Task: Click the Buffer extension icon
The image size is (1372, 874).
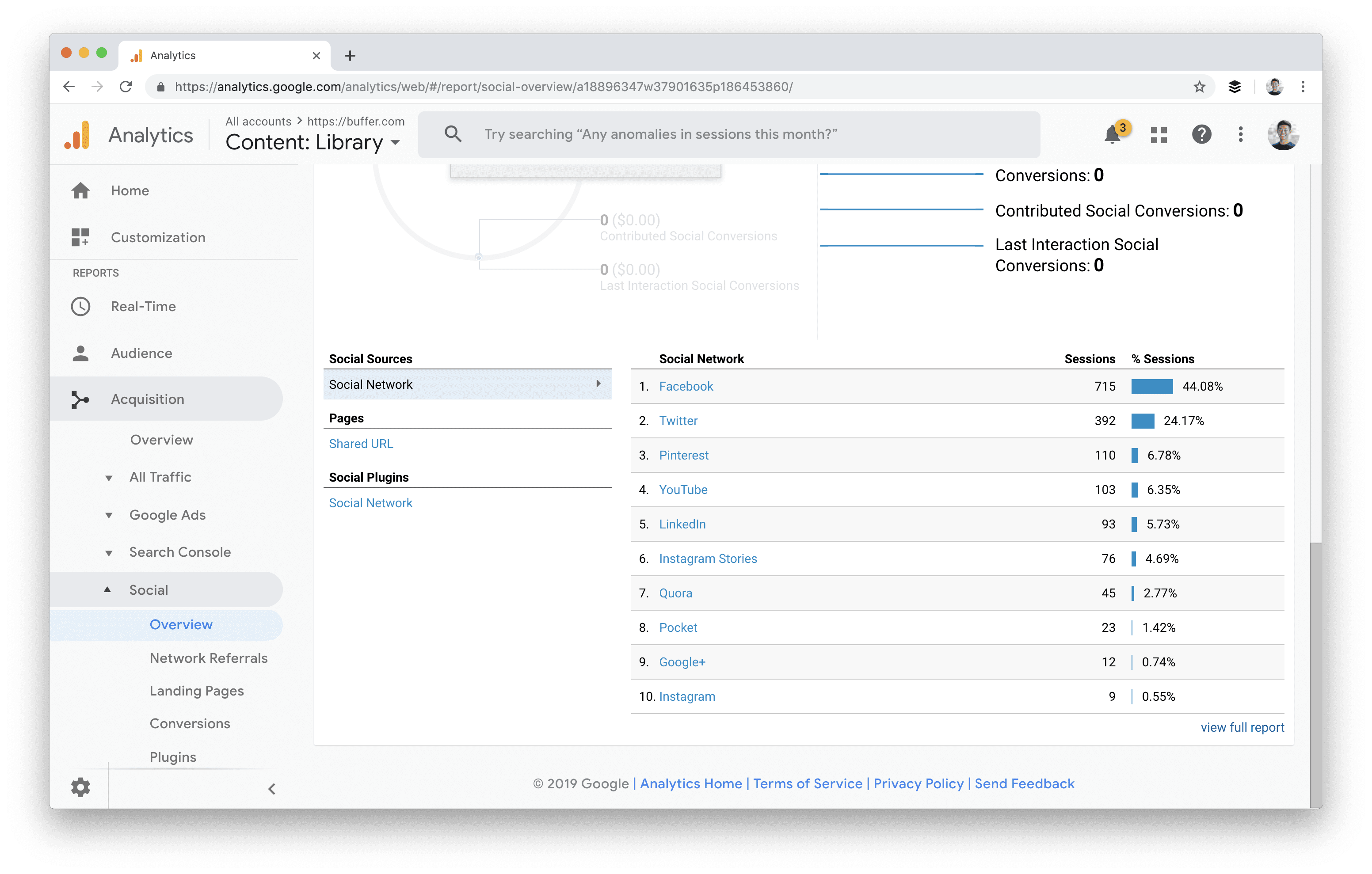Action: (x=1234, y=87)
